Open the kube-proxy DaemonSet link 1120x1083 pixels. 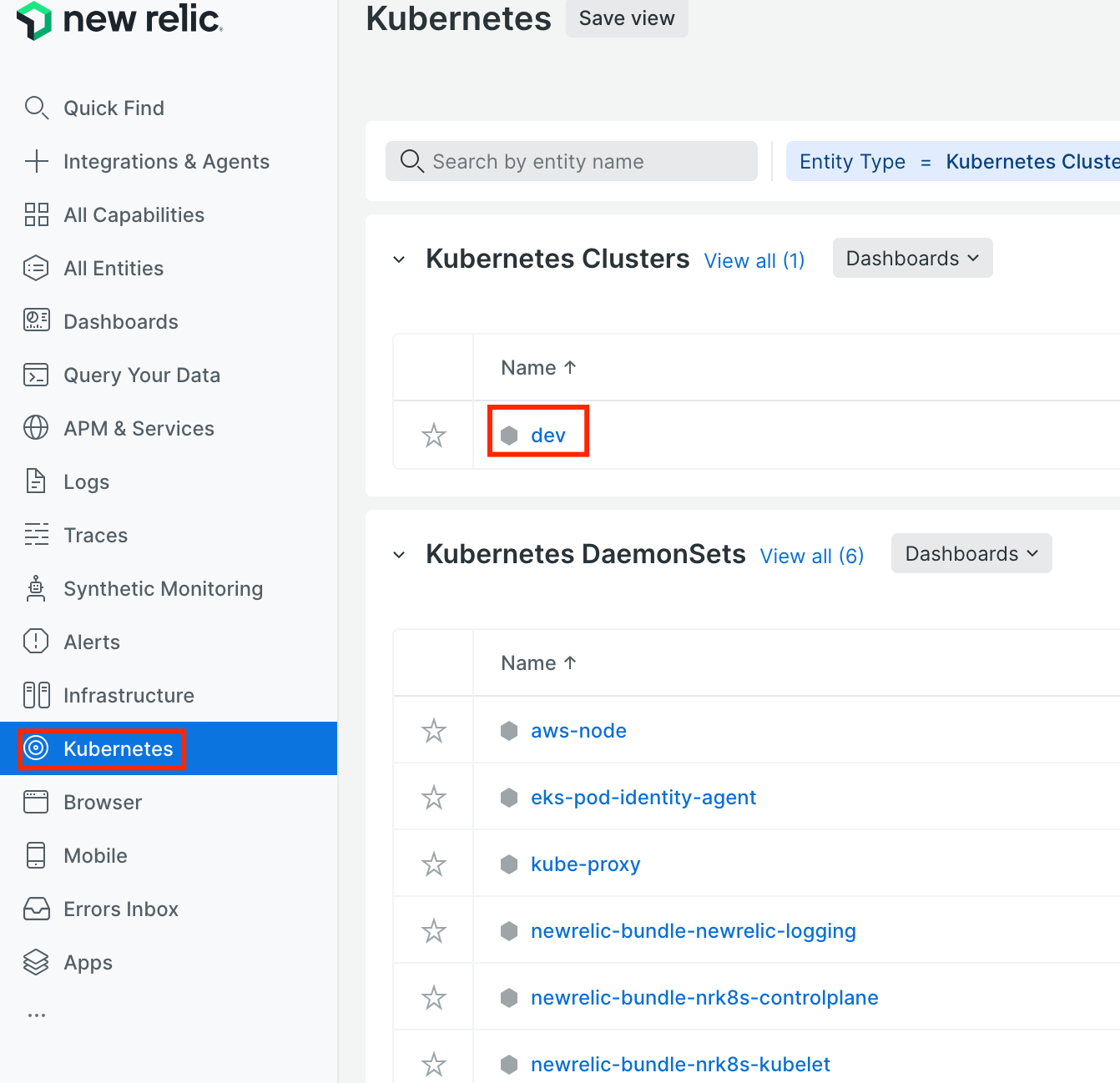585,864
